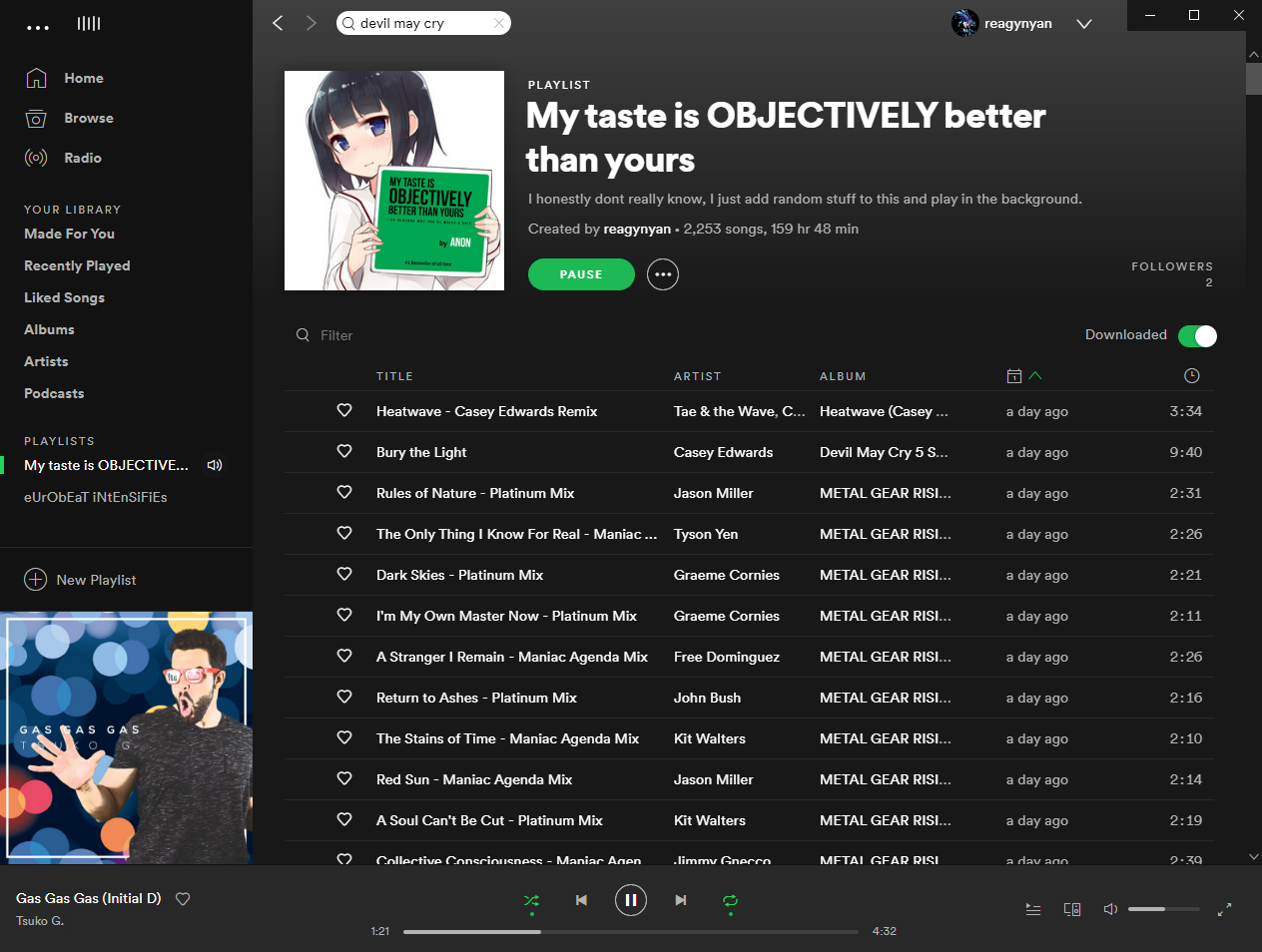Open artist Free Dominguez link
This screenshot has width=1262, height=952.
pyautogui.click(x=727, y=657)
